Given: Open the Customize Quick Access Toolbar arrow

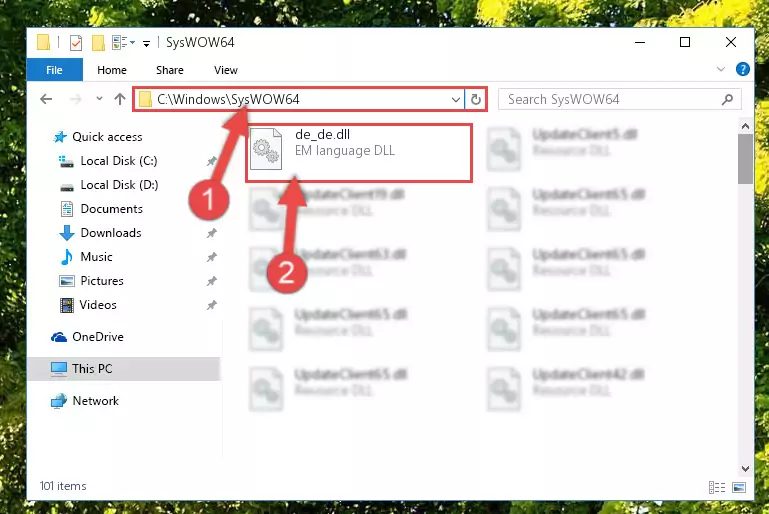Looking at the screenshot, I should [x=146, y=44].
